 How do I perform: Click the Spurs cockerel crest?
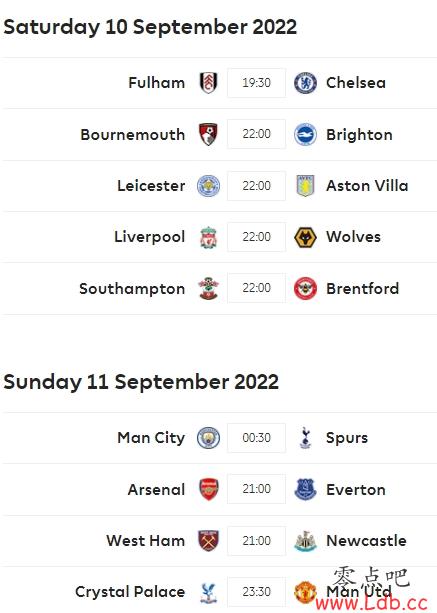305,438
